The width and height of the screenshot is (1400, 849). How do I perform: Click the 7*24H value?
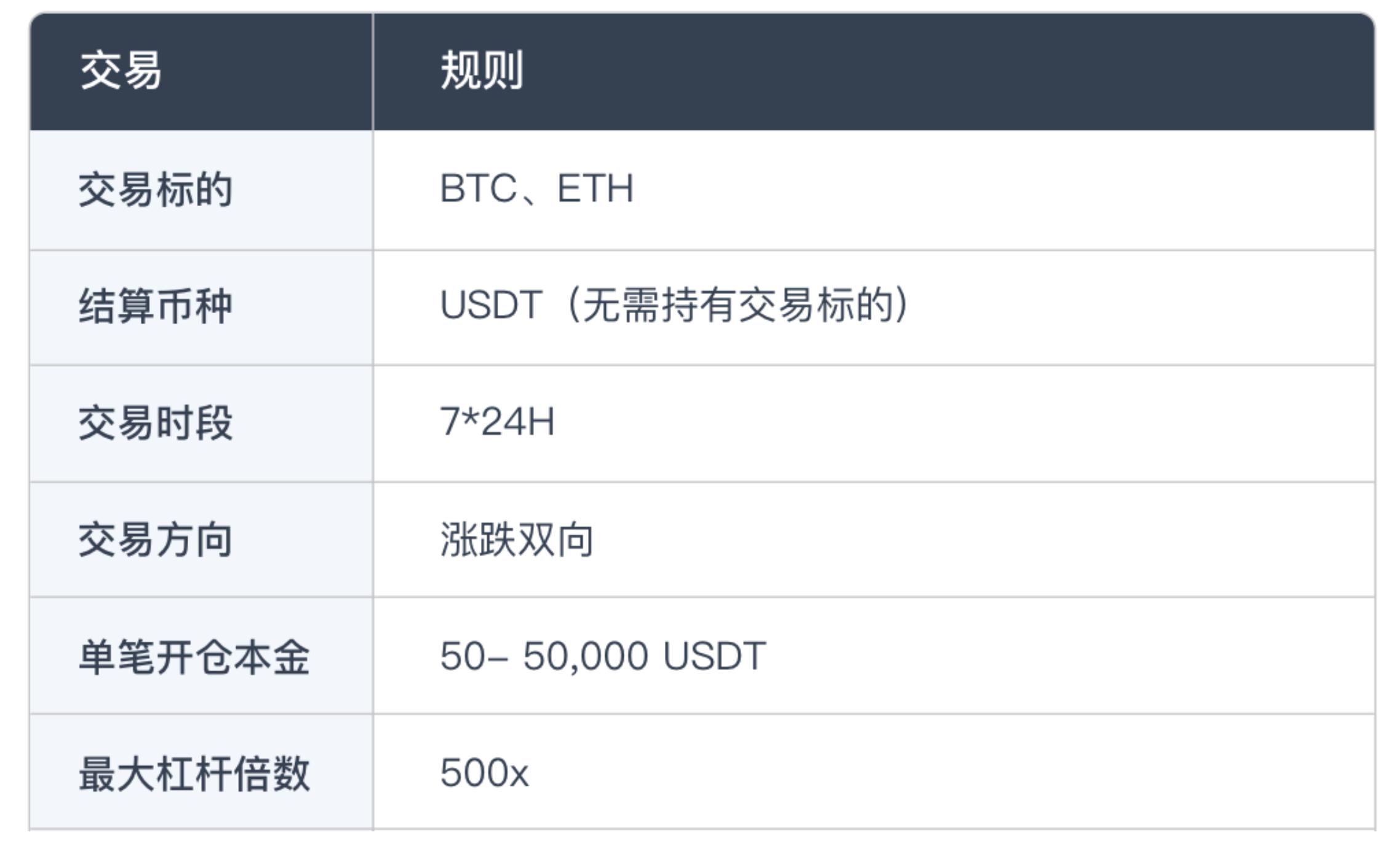pyautogui.click(x=497, y=422)
